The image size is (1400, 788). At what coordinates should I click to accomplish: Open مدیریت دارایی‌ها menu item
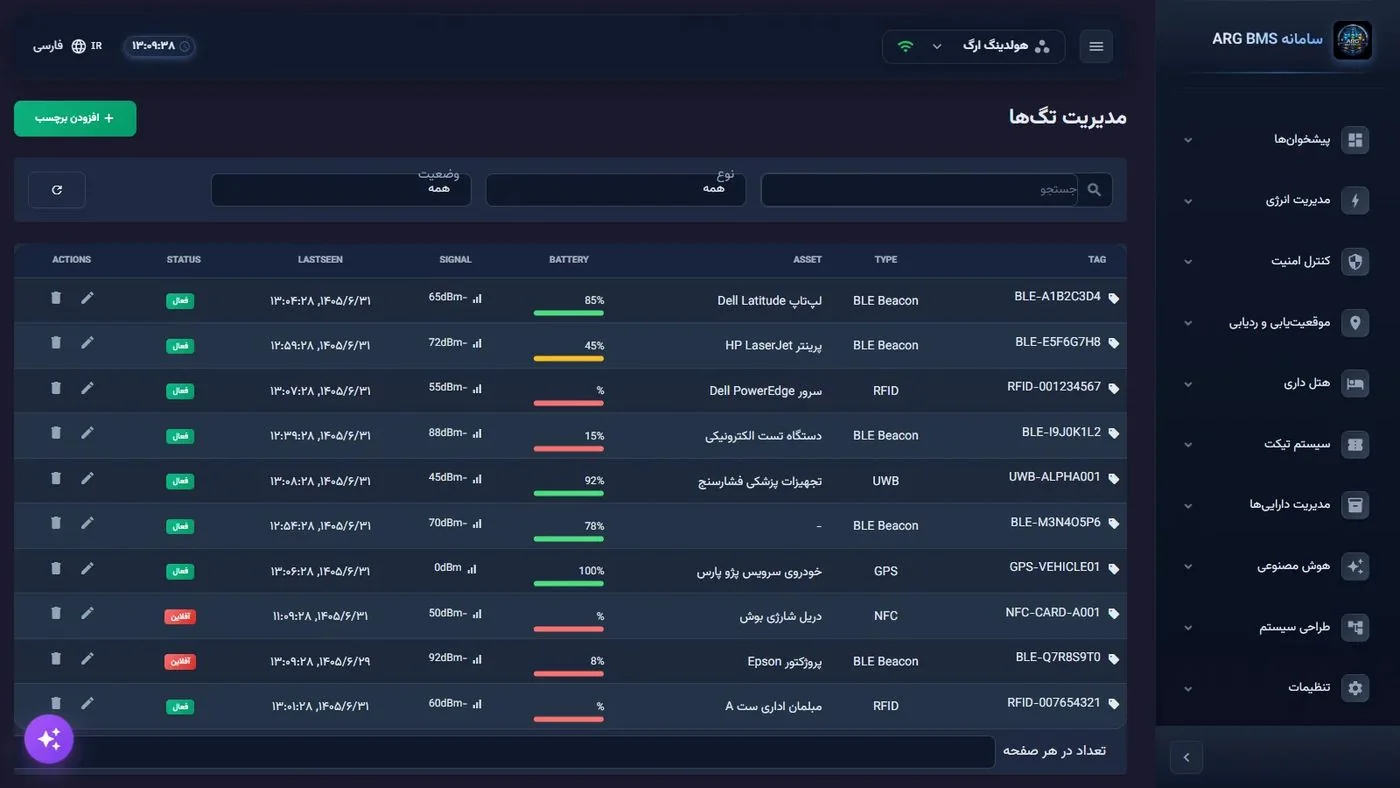click(1277, 505)
